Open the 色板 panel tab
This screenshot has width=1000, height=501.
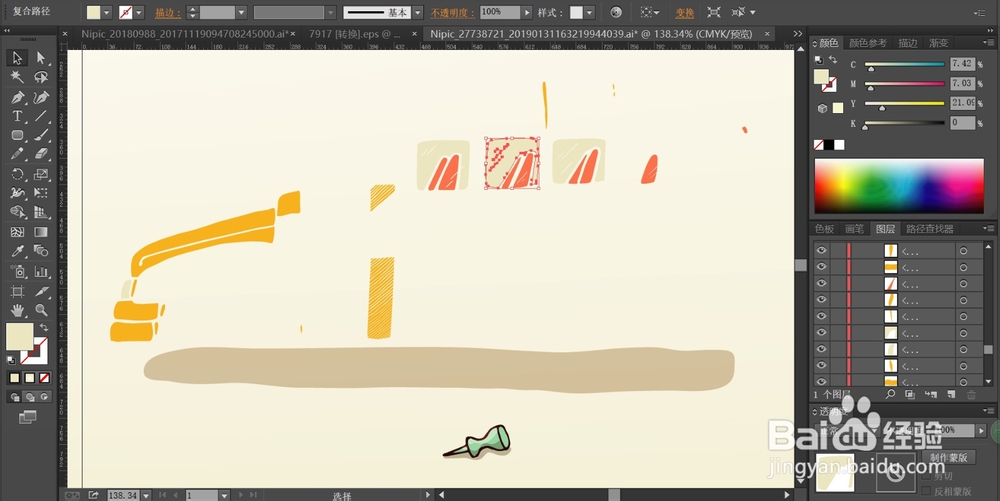coord(824,229)
